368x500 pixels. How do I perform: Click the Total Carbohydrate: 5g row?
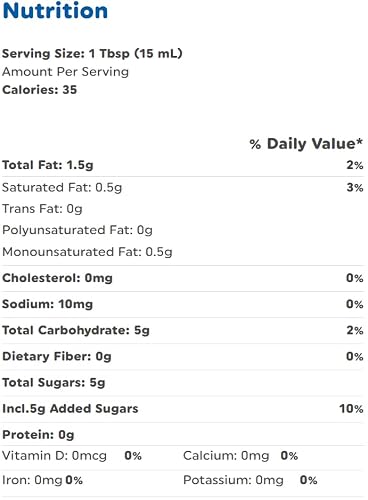[x=183, y=330]
